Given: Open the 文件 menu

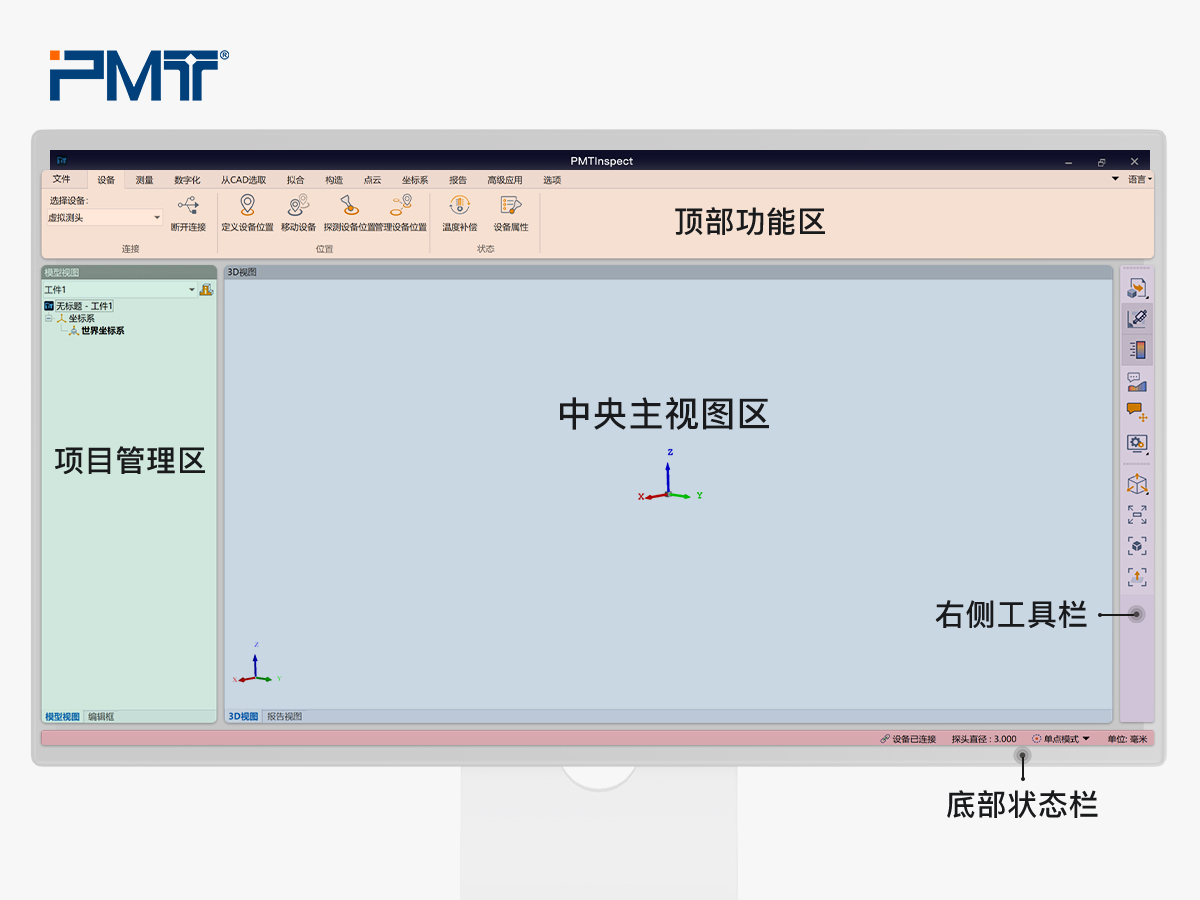Looking at the screenshot, I should pyautogui.click(x=62, y=180).
